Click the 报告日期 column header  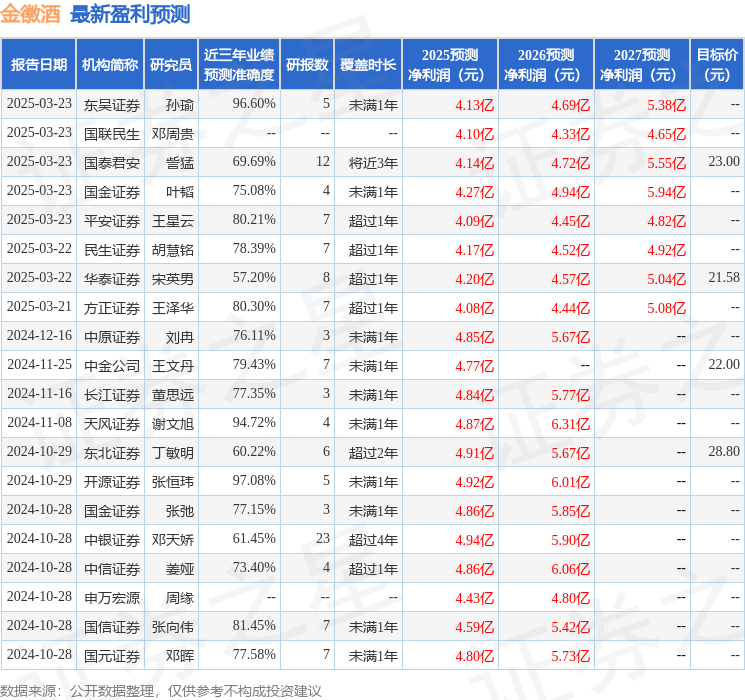coord(39,65)
